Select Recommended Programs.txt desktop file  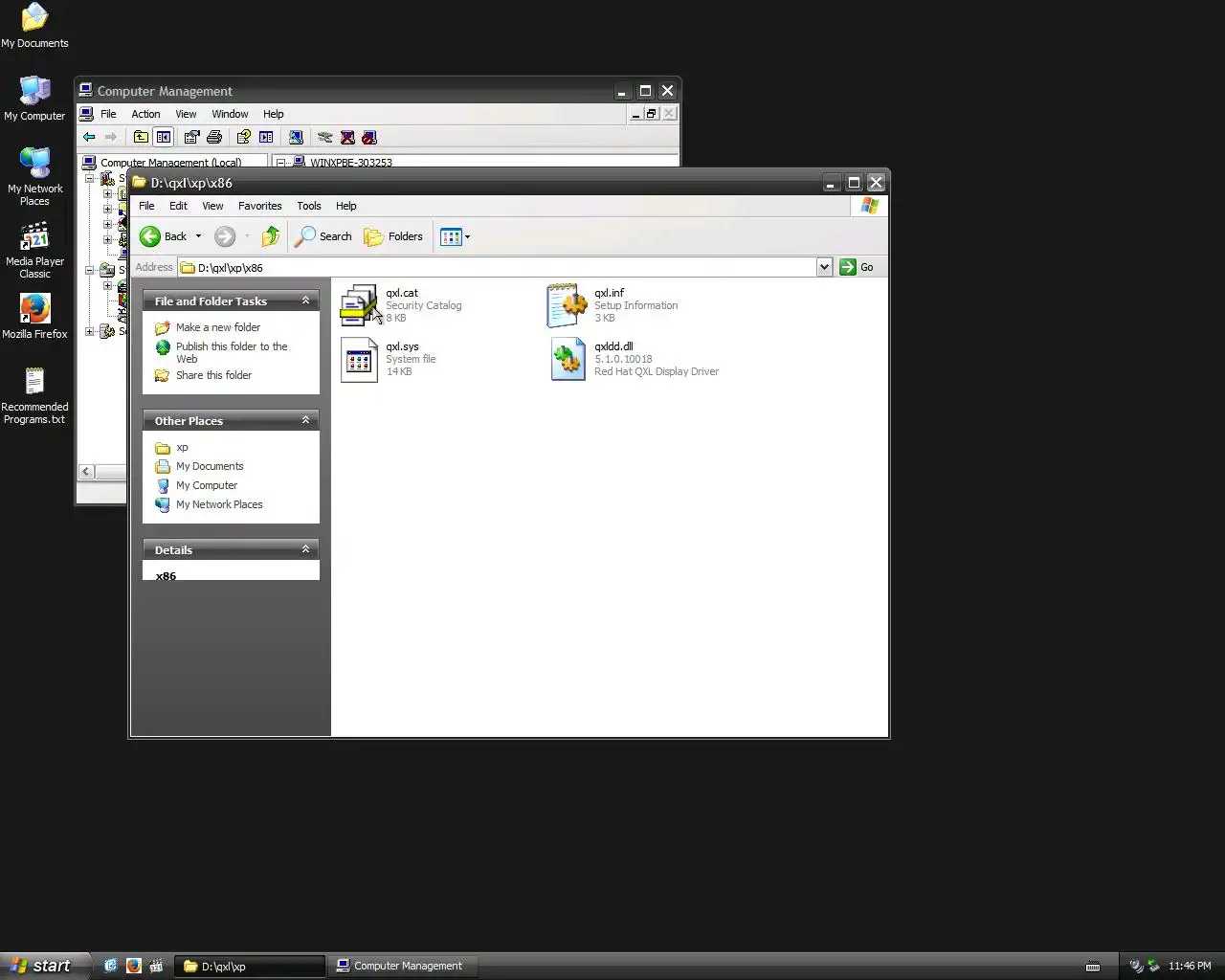tap(34, 395)
